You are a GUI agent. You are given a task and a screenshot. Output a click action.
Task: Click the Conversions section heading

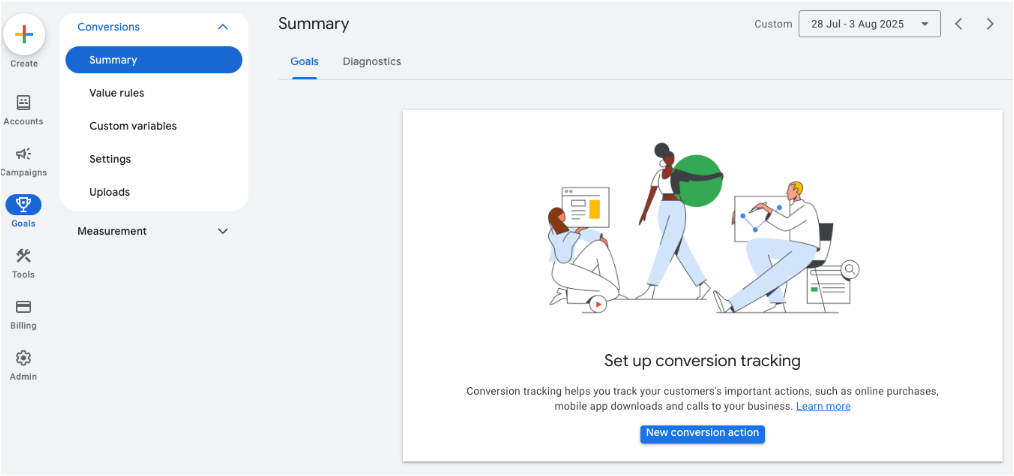109,27
